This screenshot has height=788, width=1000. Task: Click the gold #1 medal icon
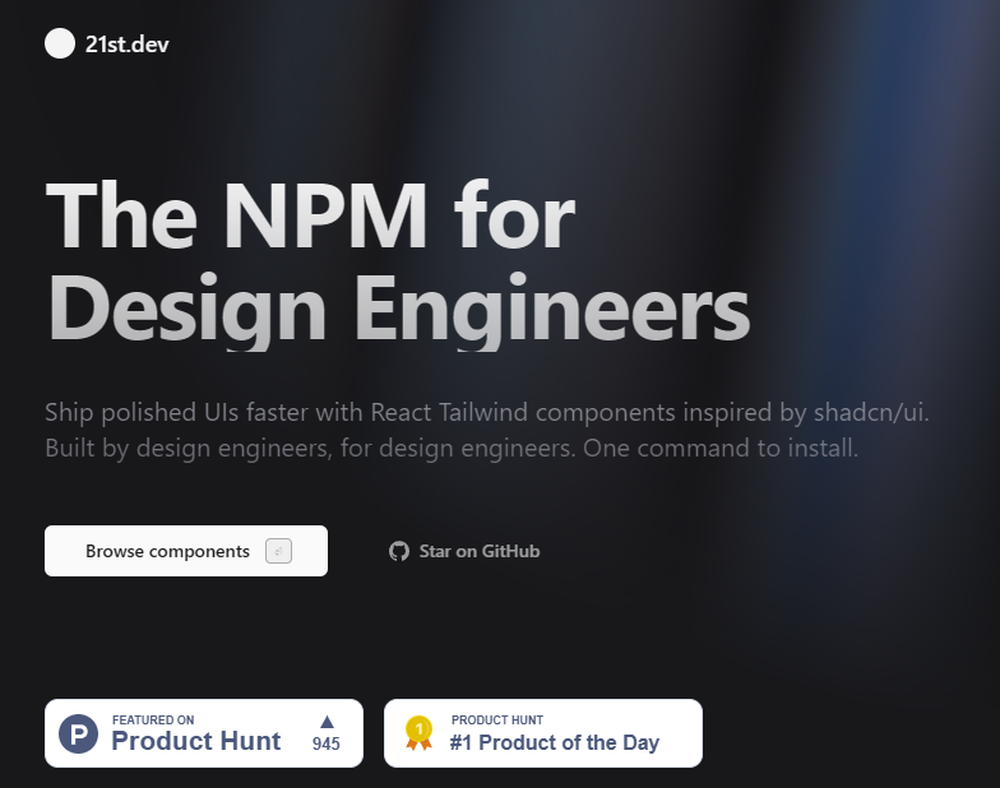coord(419,732)
